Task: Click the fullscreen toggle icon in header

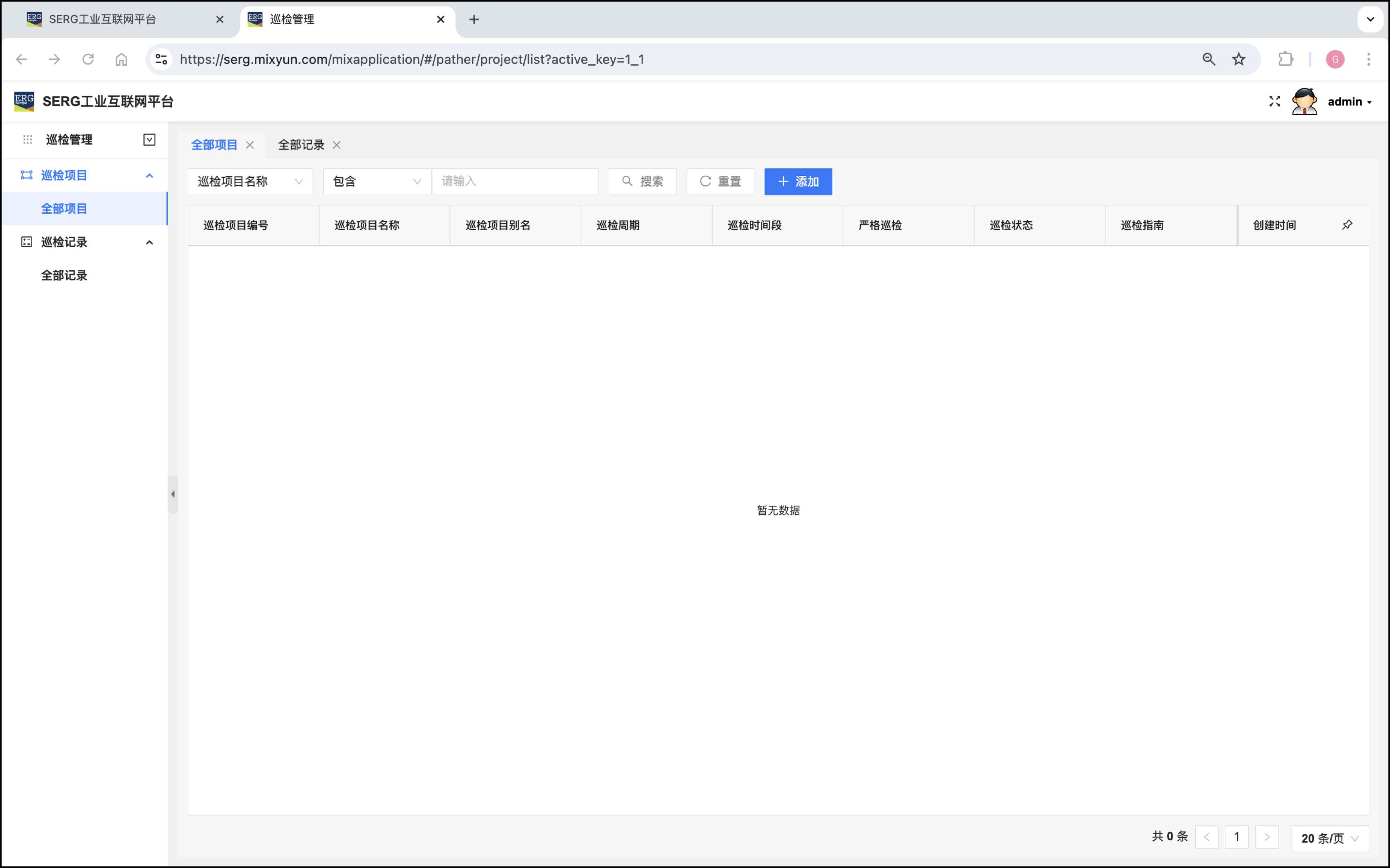Action: [x=1274, y=101]
